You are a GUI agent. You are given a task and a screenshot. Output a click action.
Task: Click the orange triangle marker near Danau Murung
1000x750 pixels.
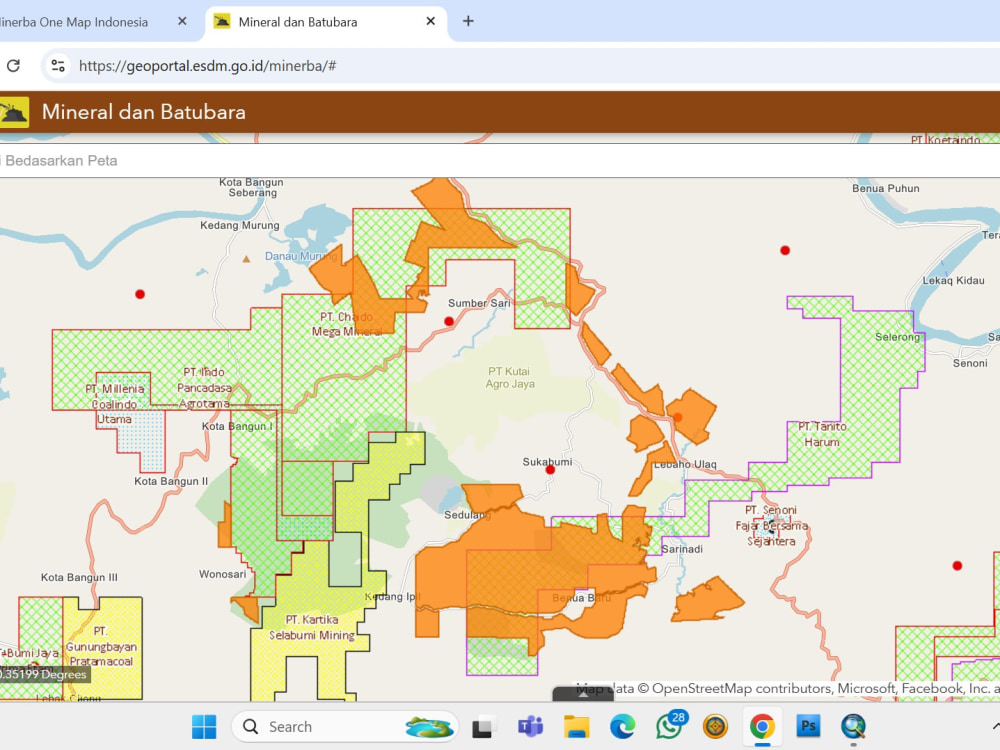(x=246, y=258)
